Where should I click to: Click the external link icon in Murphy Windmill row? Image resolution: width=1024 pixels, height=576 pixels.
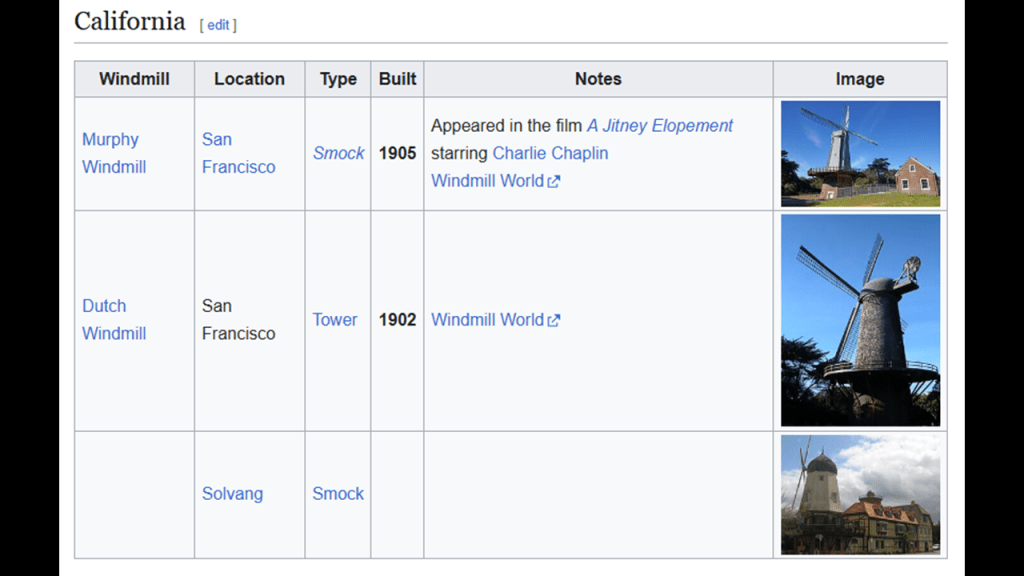tap(554, 182)
